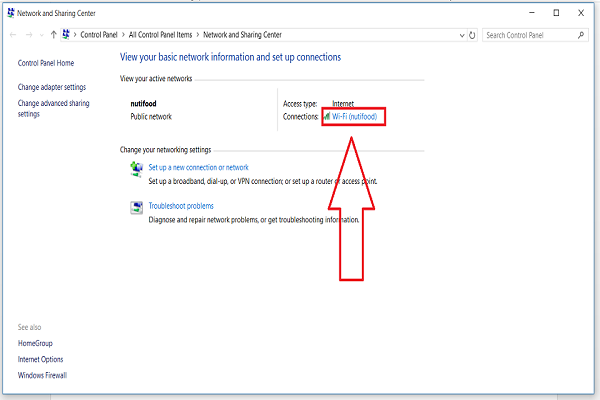Go to Control Panel Home

pyautogui.click(x=46, y=63)
